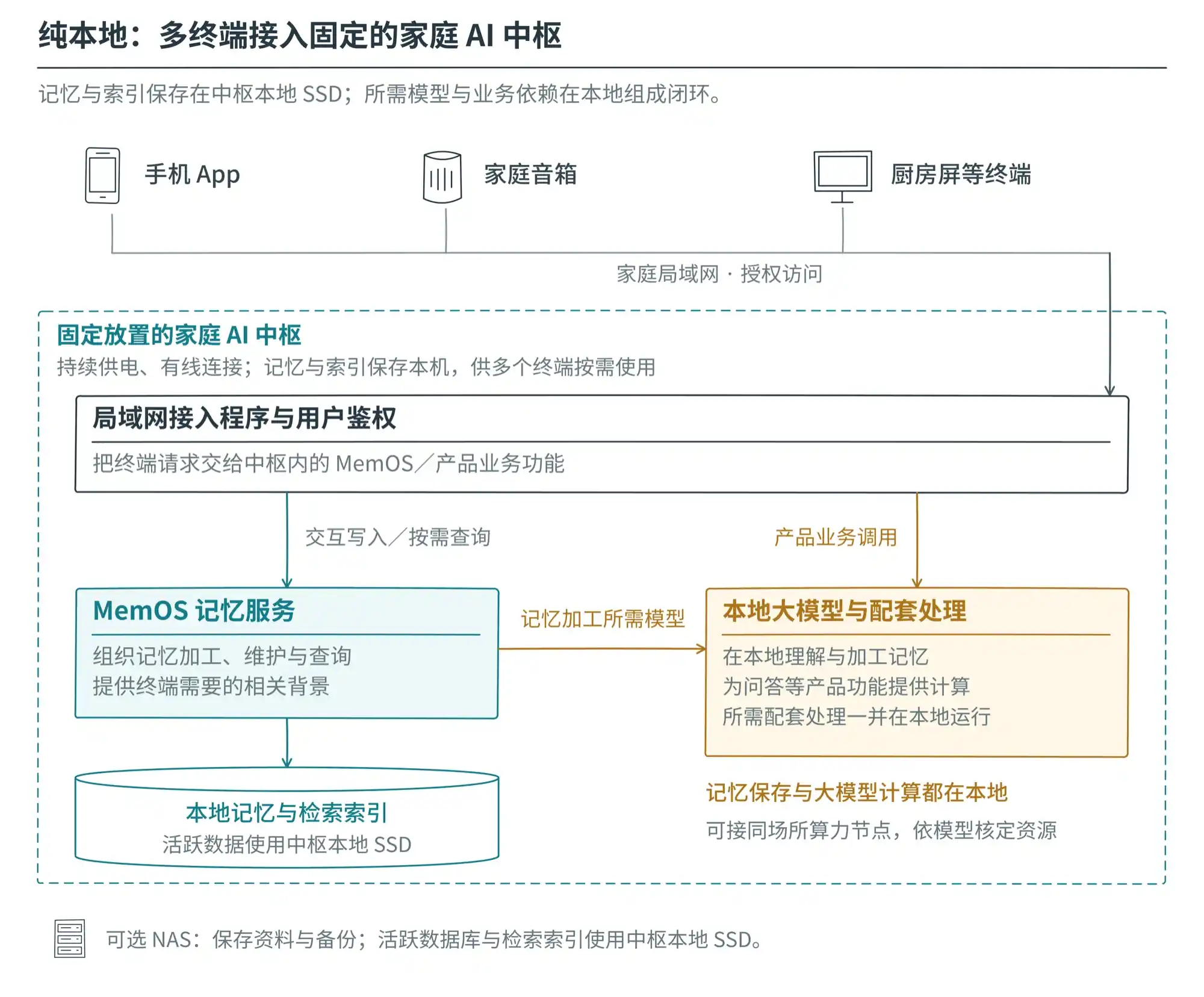
Task: Click the monitor icon beside 厨房屏等终端
Action: click(842, 176)
